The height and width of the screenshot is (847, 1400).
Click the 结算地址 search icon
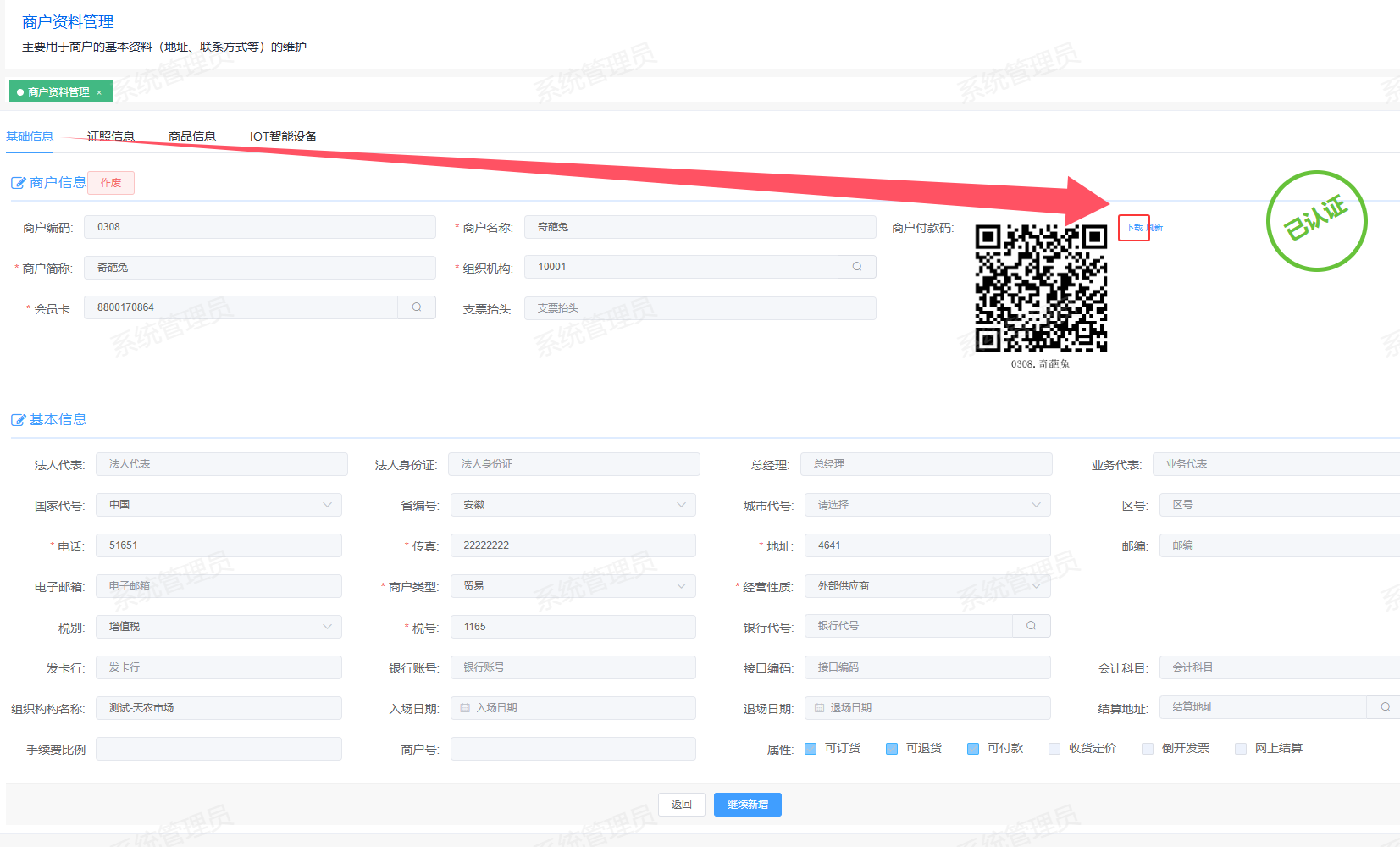(1386, 707)
